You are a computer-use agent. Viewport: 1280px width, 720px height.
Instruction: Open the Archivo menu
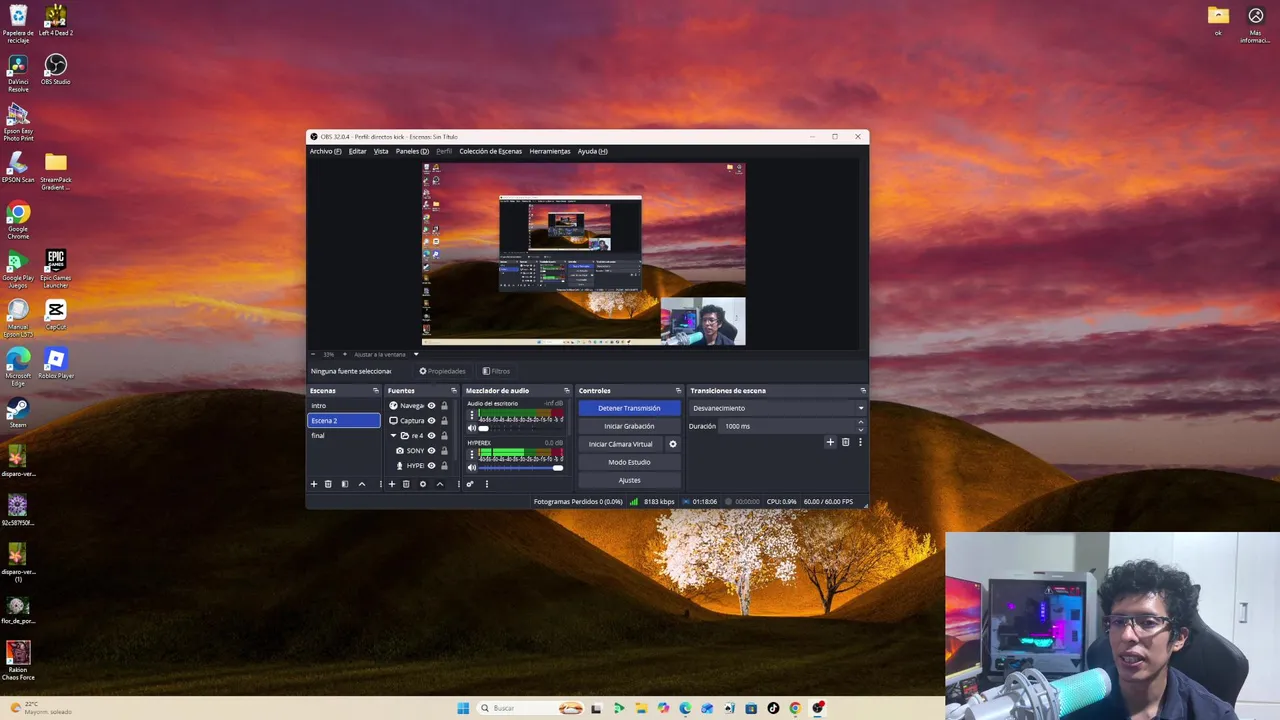point(325,151)
